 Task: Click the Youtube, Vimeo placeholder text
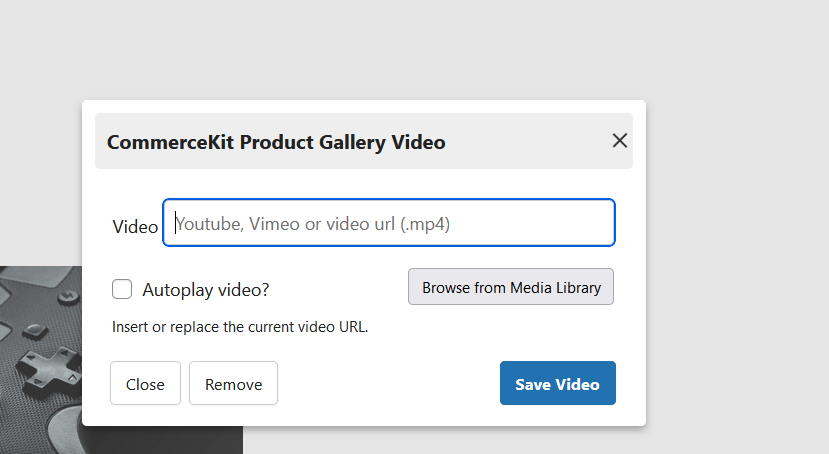click(x=313, y=224)
